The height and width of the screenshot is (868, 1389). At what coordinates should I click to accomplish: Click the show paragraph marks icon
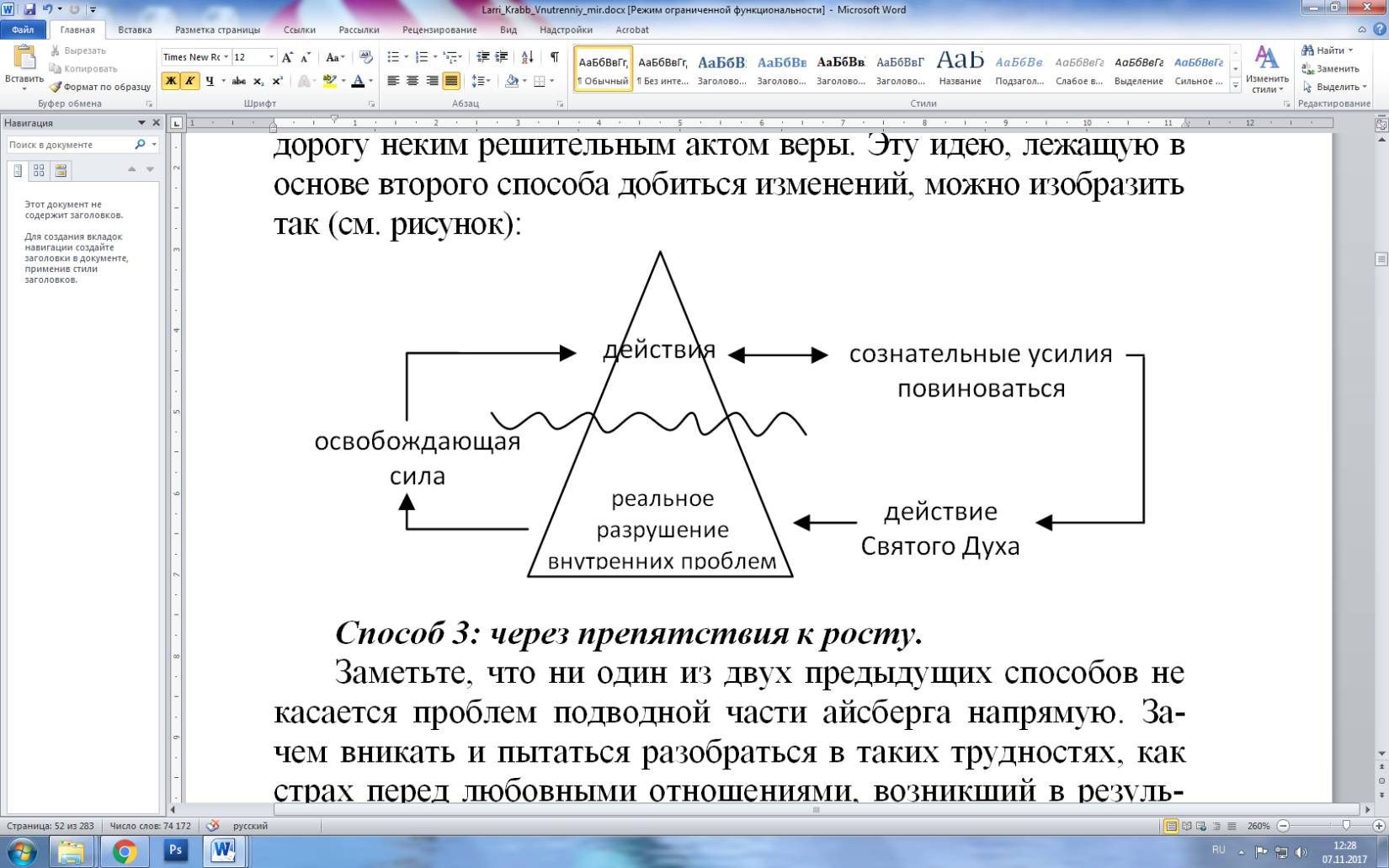[554, 57]
